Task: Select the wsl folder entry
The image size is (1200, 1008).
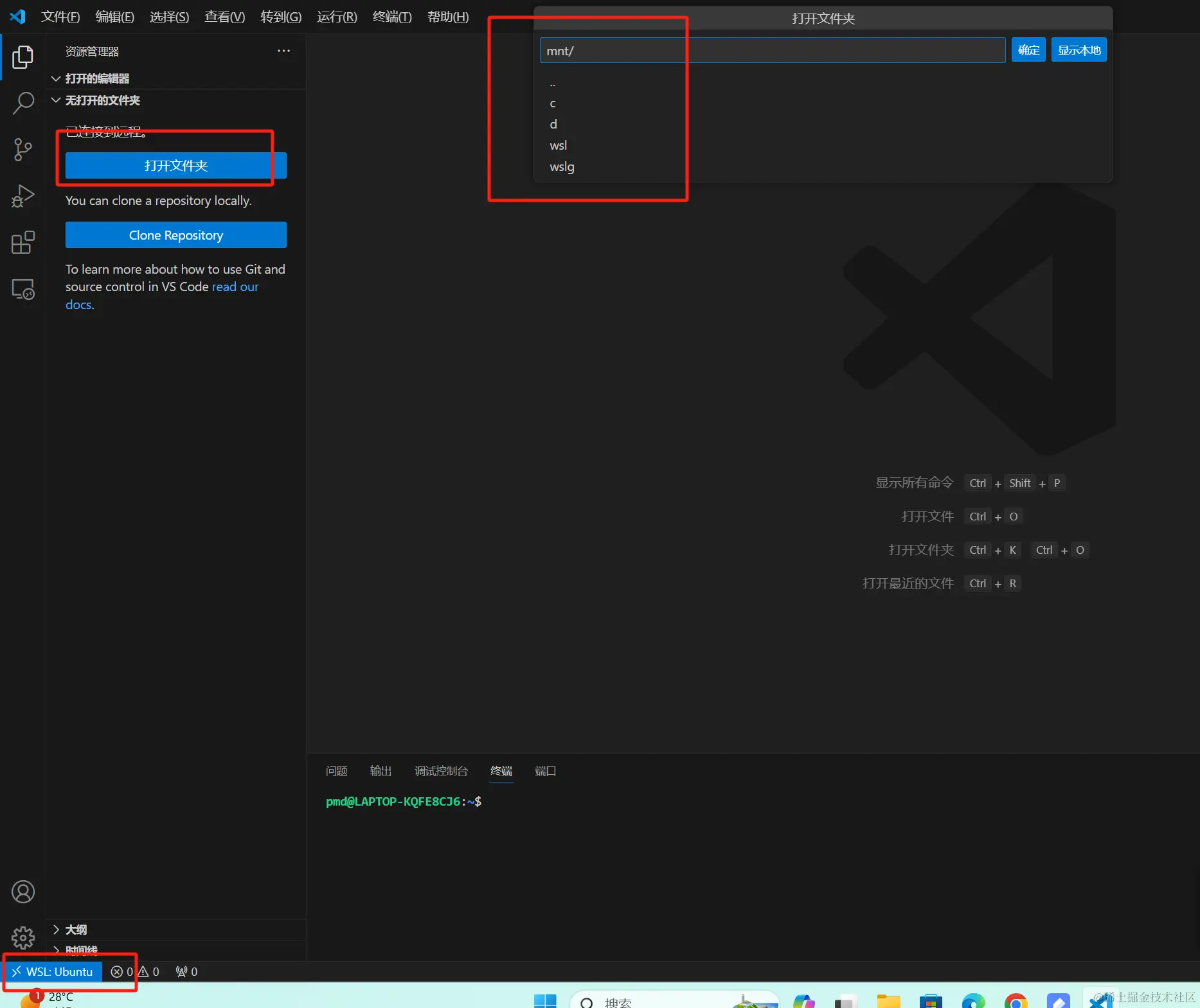Action: [823, 145]
